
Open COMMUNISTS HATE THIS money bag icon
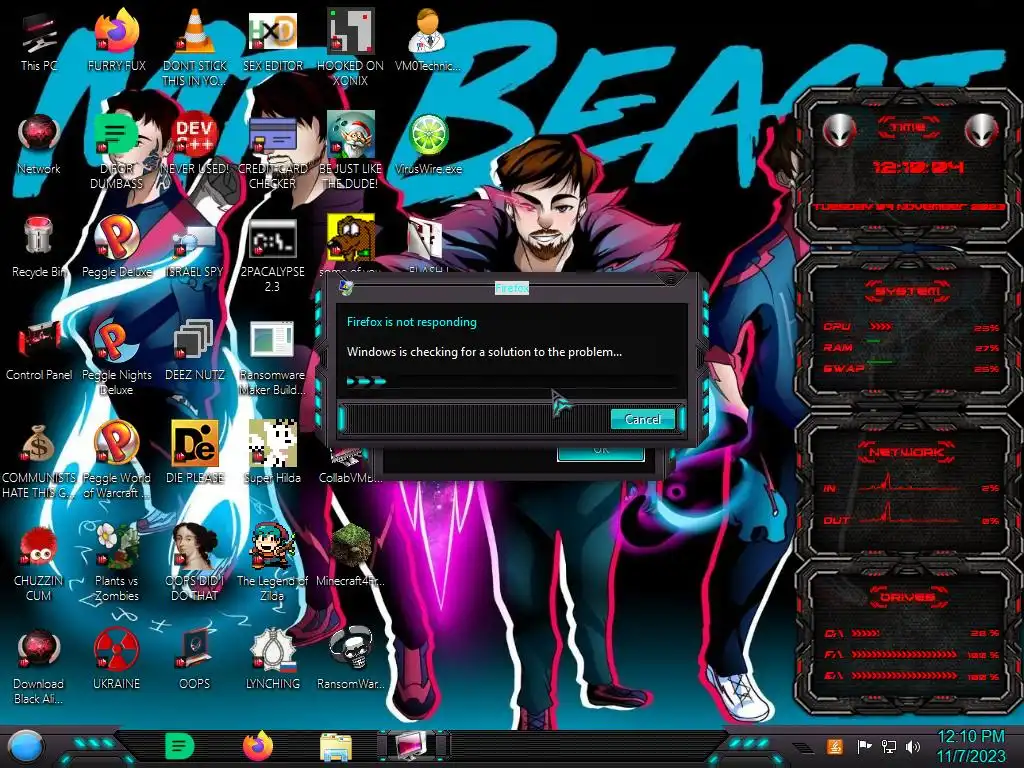(x=39, y=461)
